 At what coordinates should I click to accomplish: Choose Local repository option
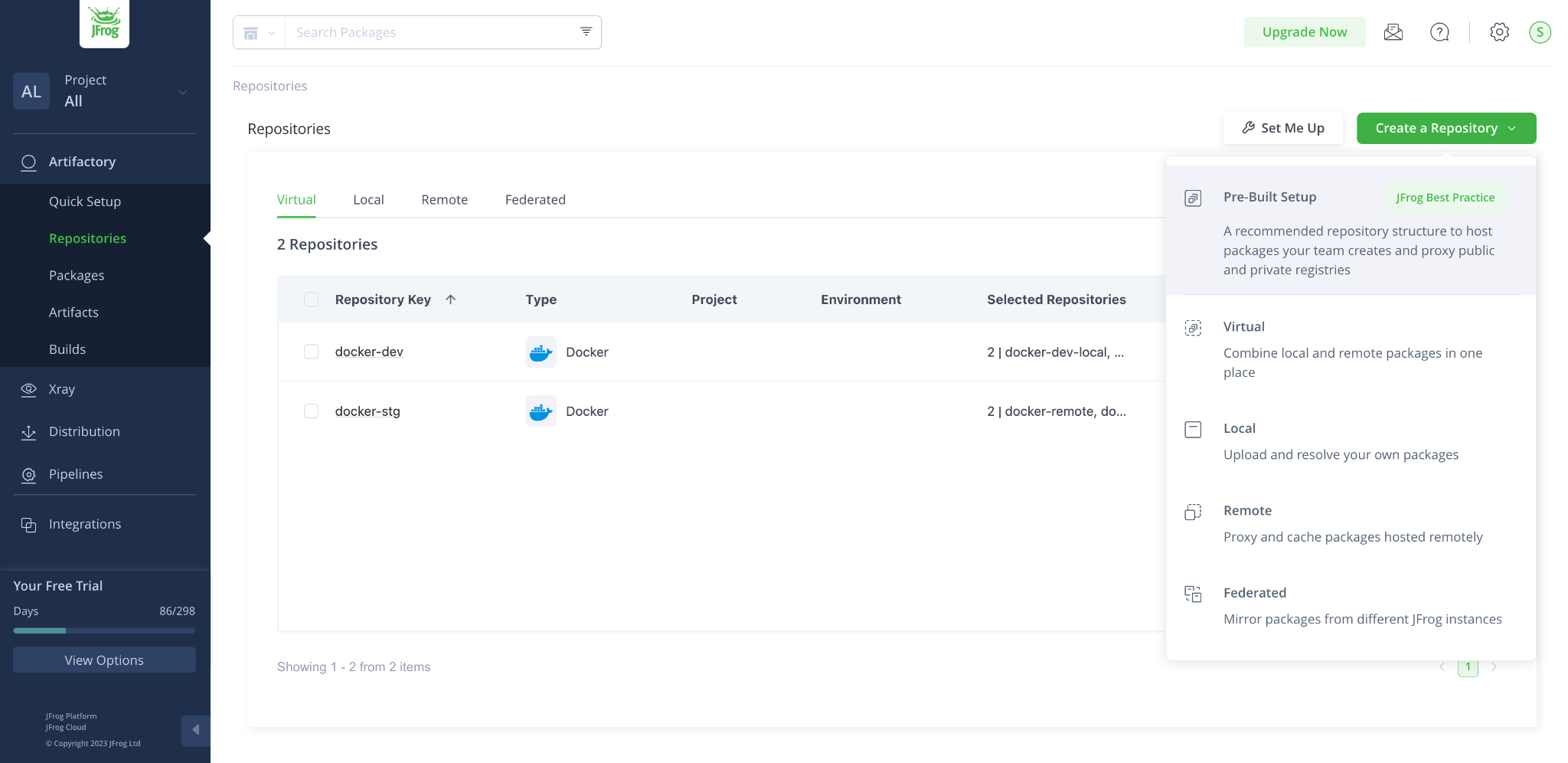[x=1351, y=441]
